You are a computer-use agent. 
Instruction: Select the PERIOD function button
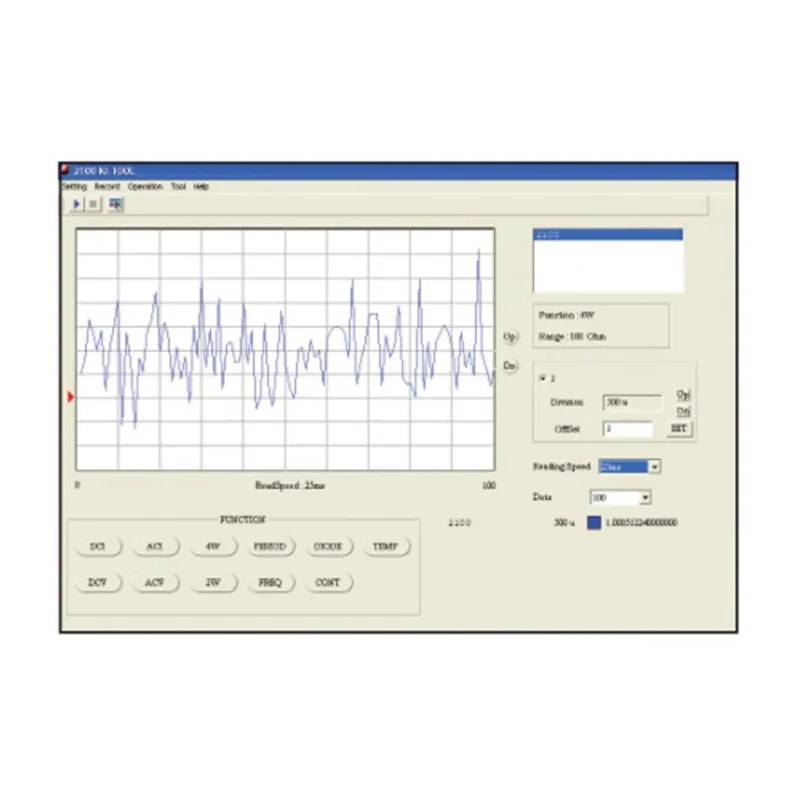(270, 546)
